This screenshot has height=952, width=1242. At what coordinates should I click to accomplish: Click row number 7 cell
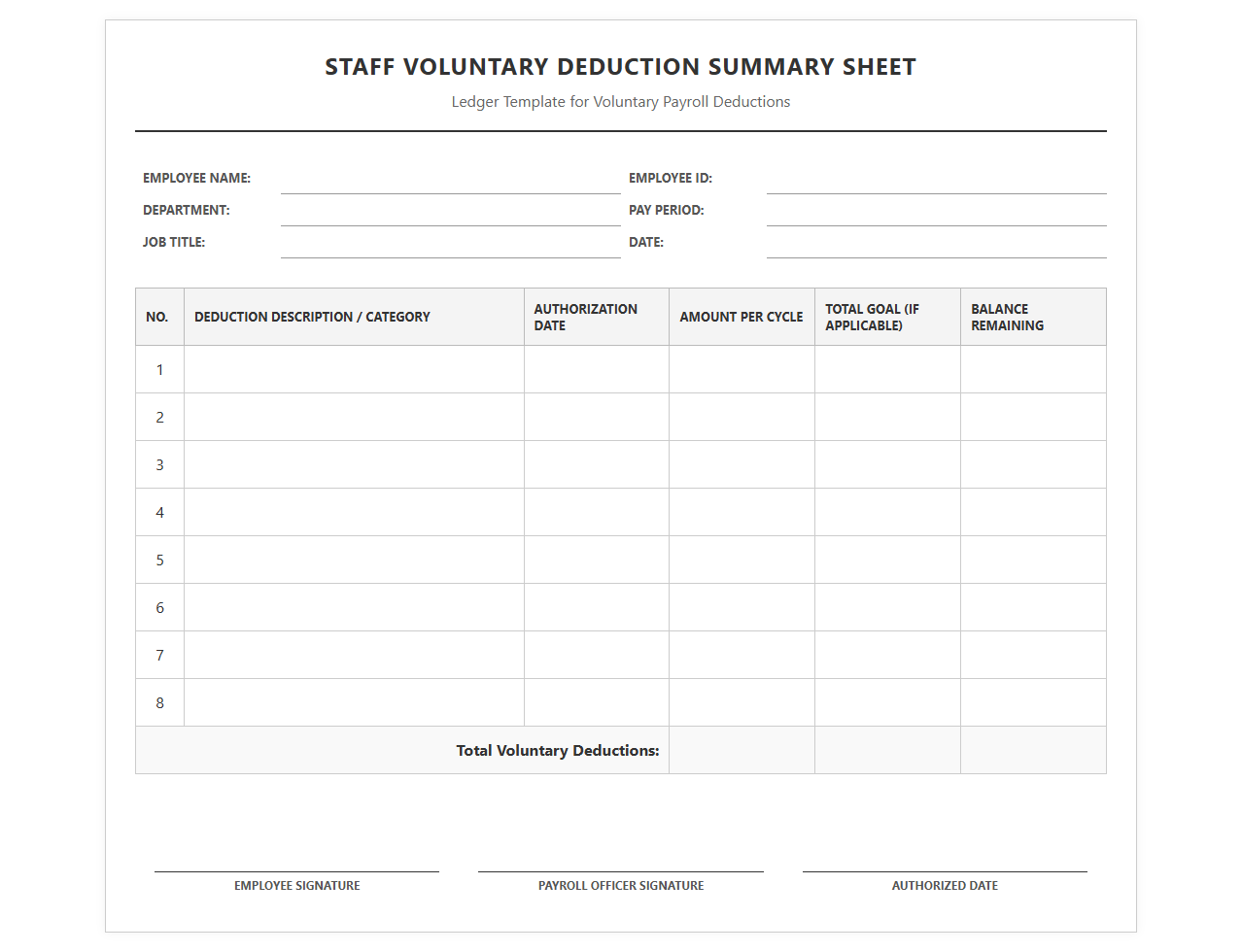[x=159, y=655]
